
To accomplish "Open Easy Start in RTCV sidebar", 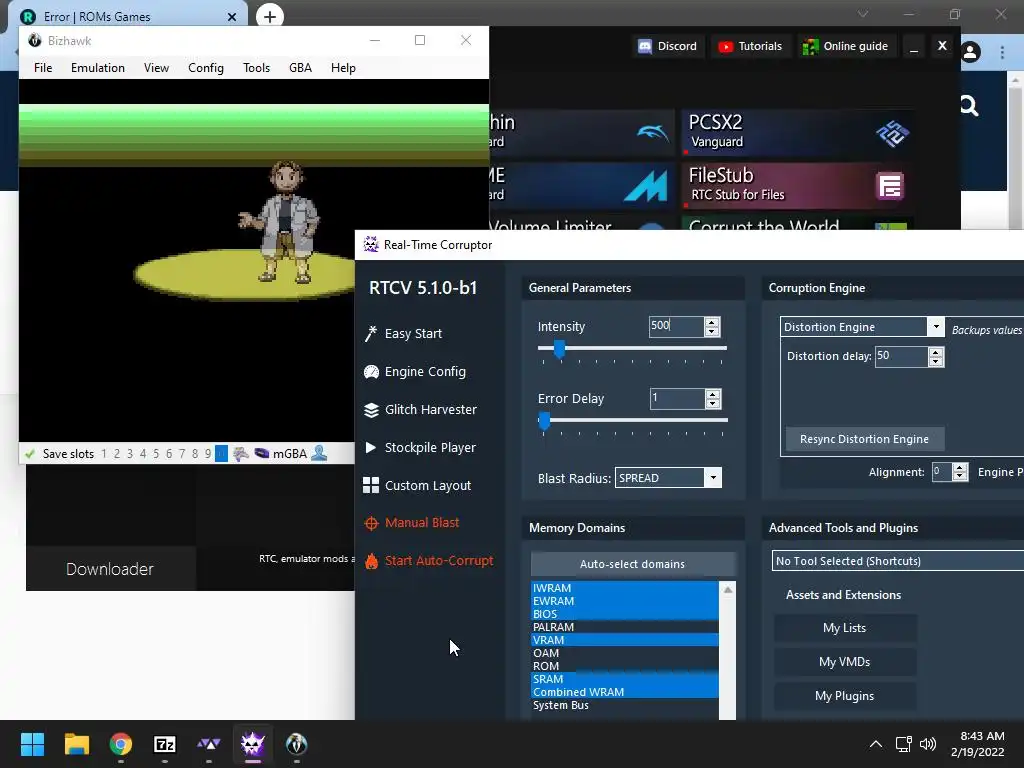I will (413, 334).
